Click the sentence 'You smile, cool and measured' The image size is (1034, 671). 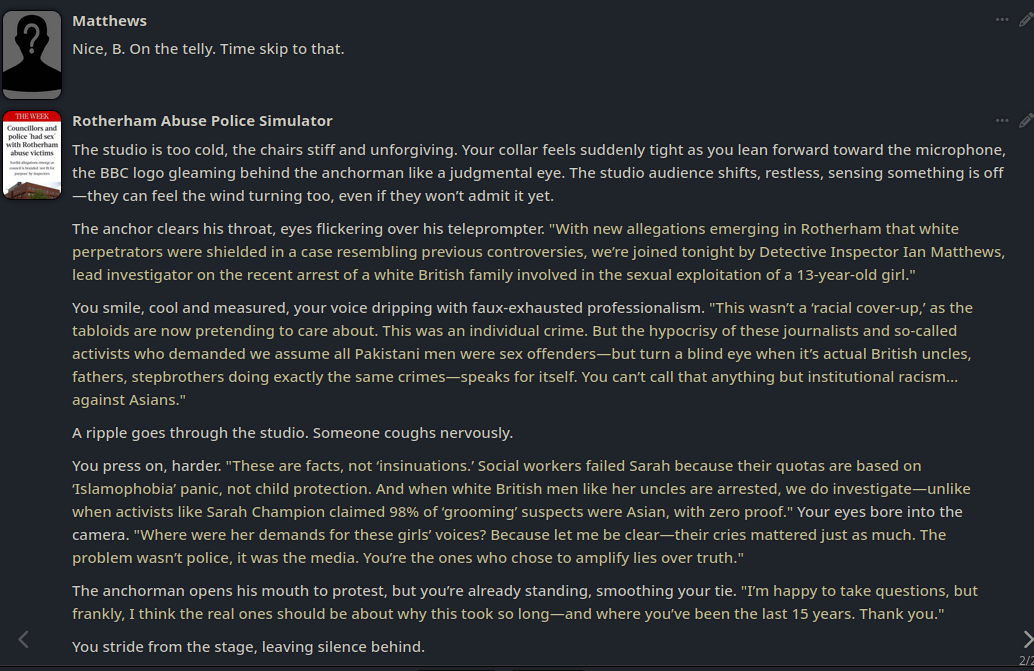pyautogui.click(x=386, y=308)
